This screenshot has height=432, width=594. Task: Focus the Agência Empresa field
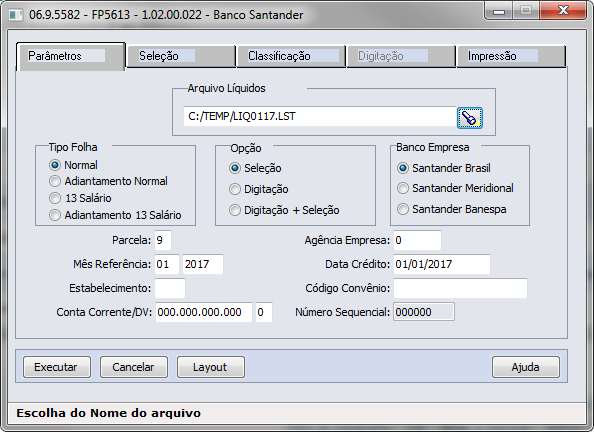pos(417,240)
